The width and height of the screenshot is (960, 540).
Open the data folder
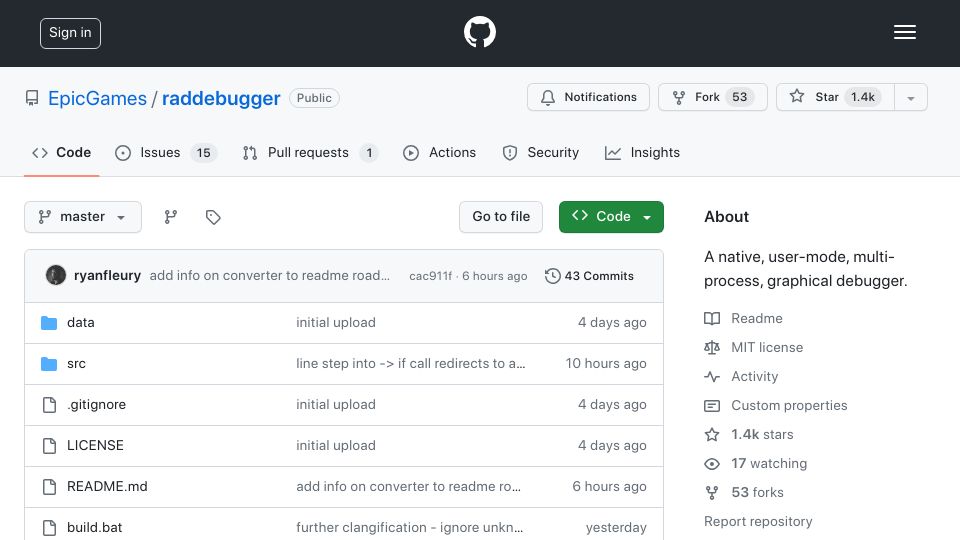(81, 323)
